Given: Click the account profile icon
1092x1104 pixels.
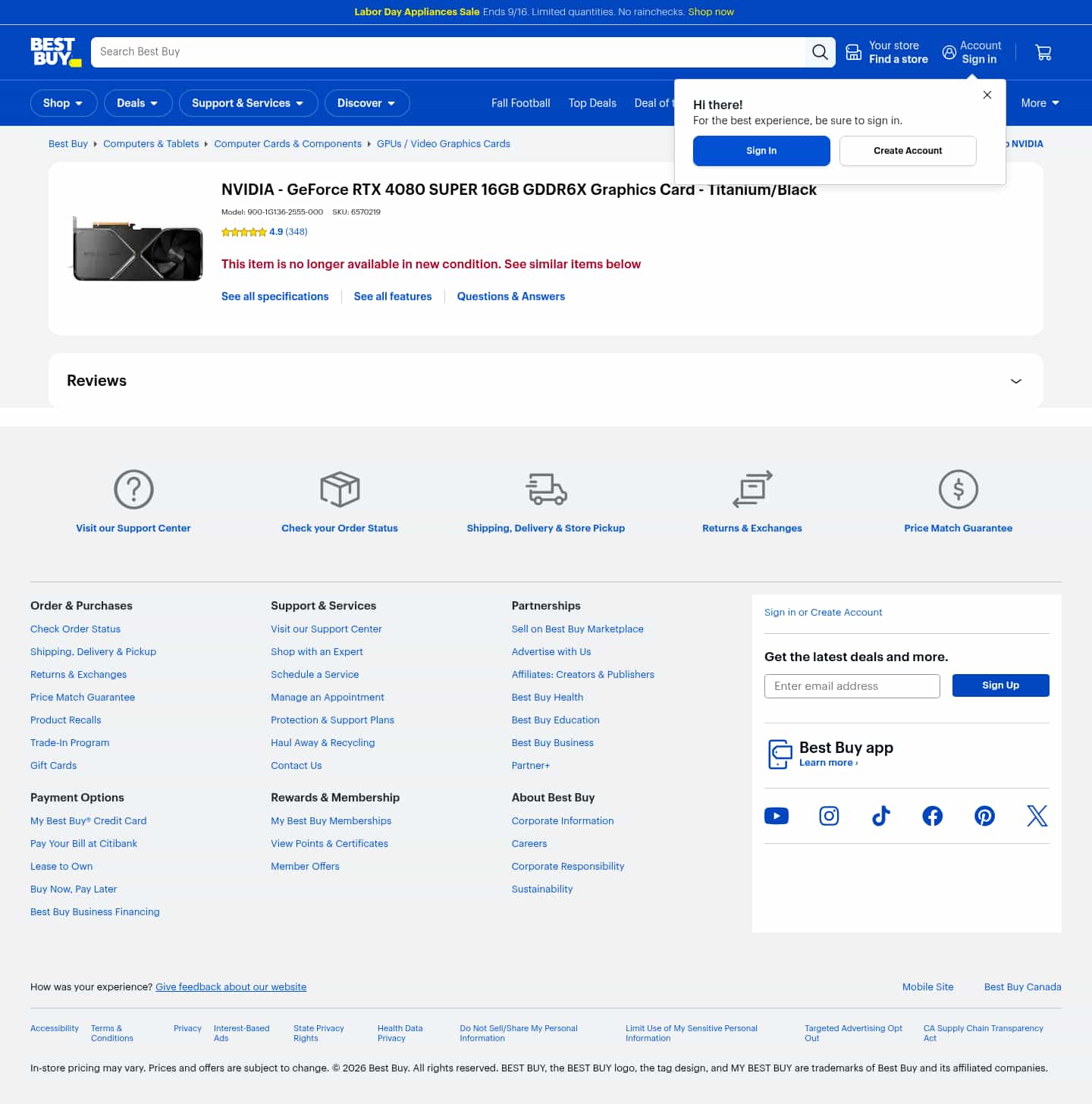Looking at the screenshot, I should point(949,52).
